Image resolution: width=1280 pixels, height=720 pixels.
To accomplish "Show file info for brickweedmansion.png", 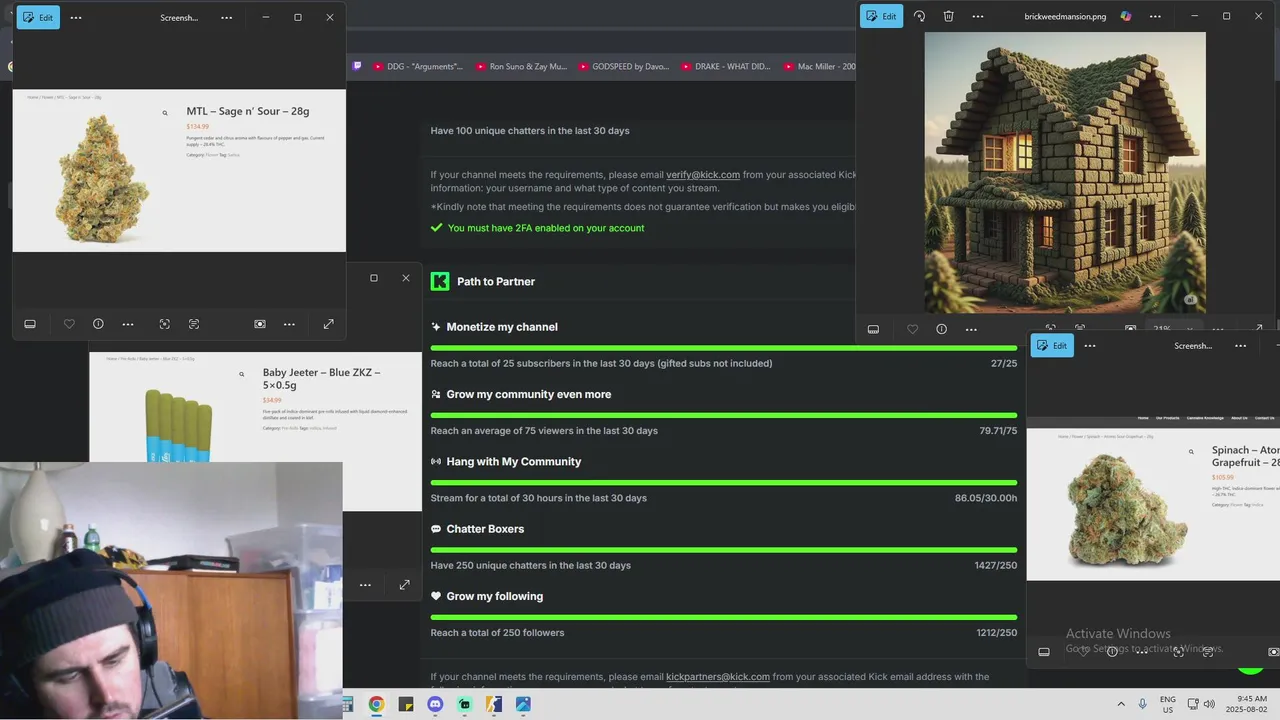I will (x=941, y=329).
